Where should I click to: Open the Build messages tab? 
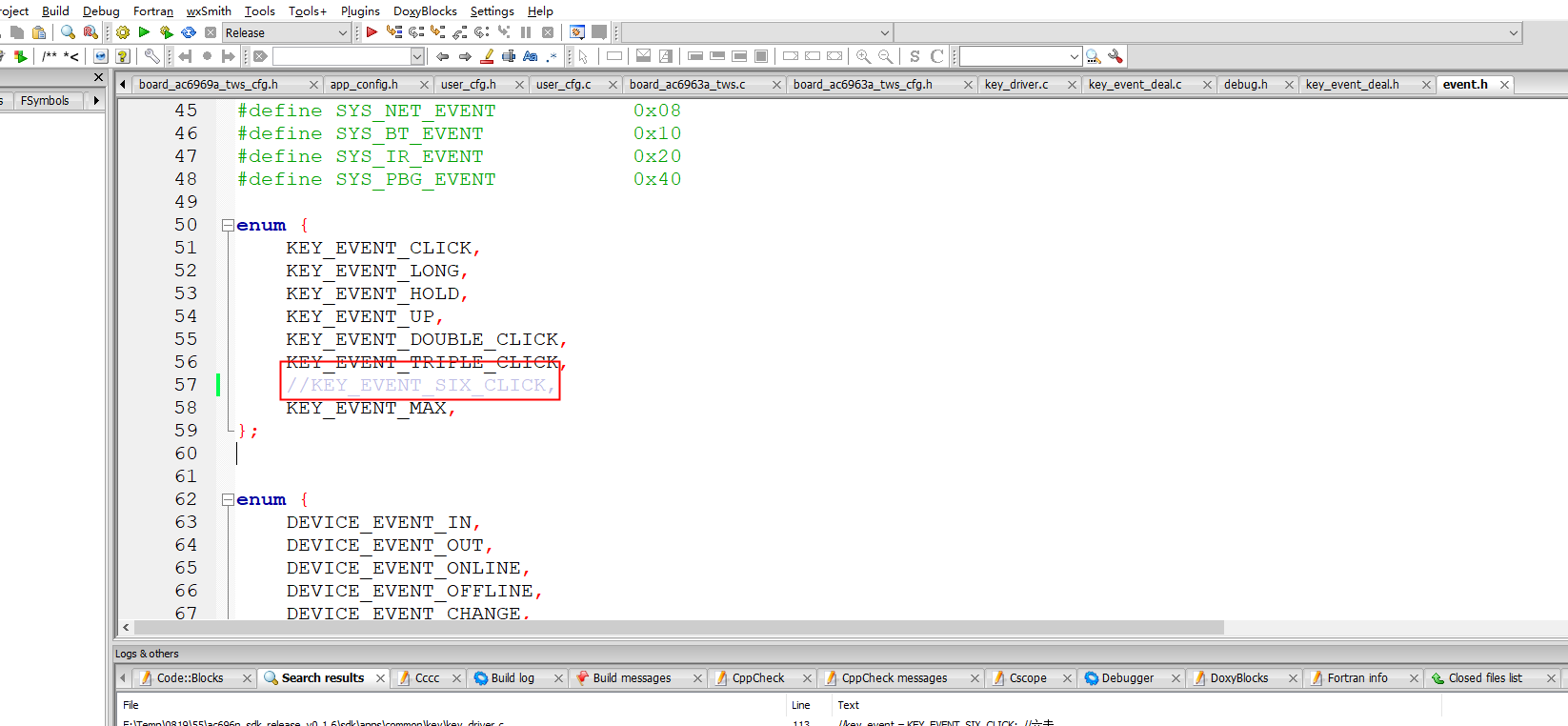coord(632,677)
